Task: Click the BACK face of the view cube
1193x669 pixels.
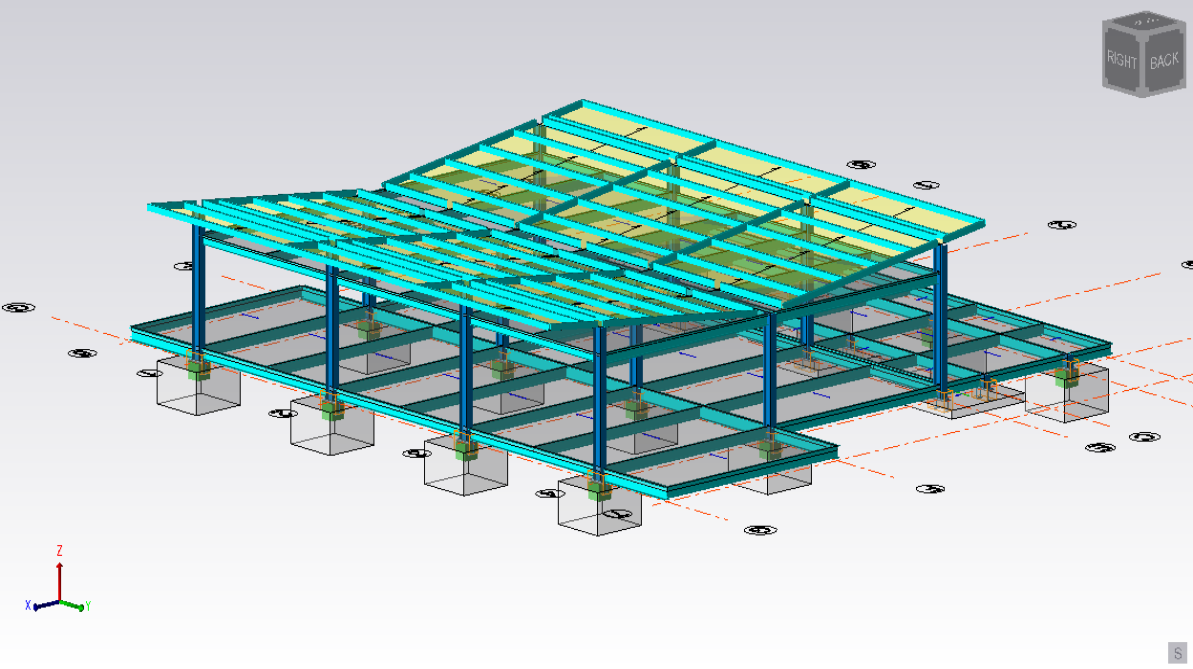Action: [x=1165, y=58]
